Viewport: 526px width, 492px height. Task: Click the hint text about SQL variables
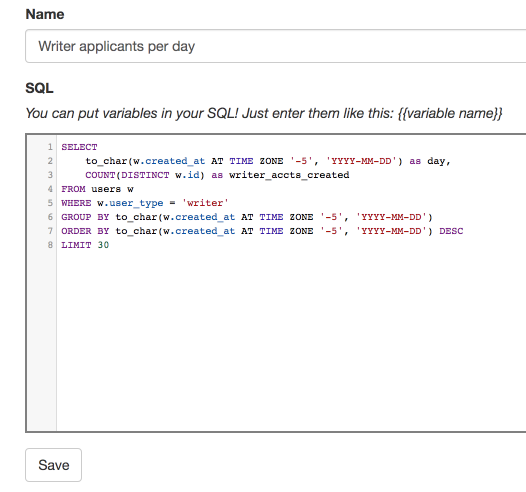click(264, 113)
